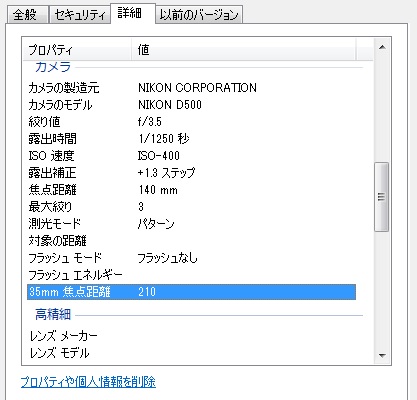Image resolution: width=417 pixels, height=400 pixels.
Task: Select the 測光モード パターン row
Action: tap(191, 224)
